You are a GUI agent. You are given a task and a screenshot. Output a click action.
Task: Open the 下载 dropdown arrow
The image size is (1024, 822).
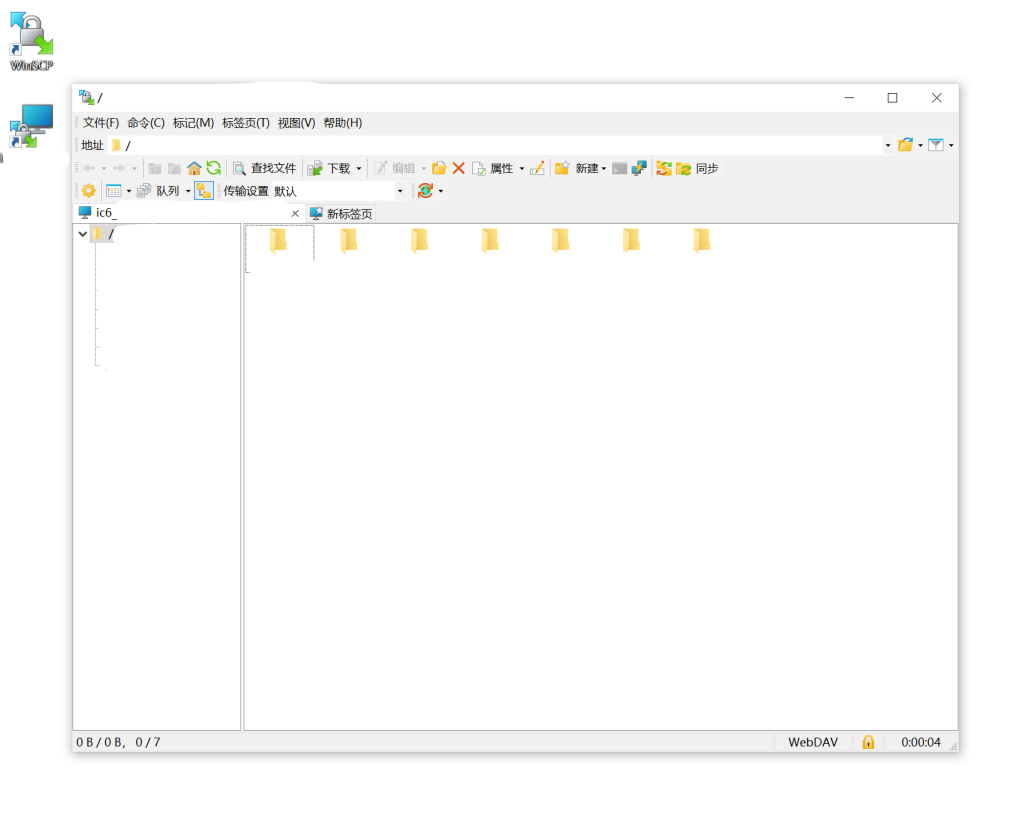tap(359, 168)
